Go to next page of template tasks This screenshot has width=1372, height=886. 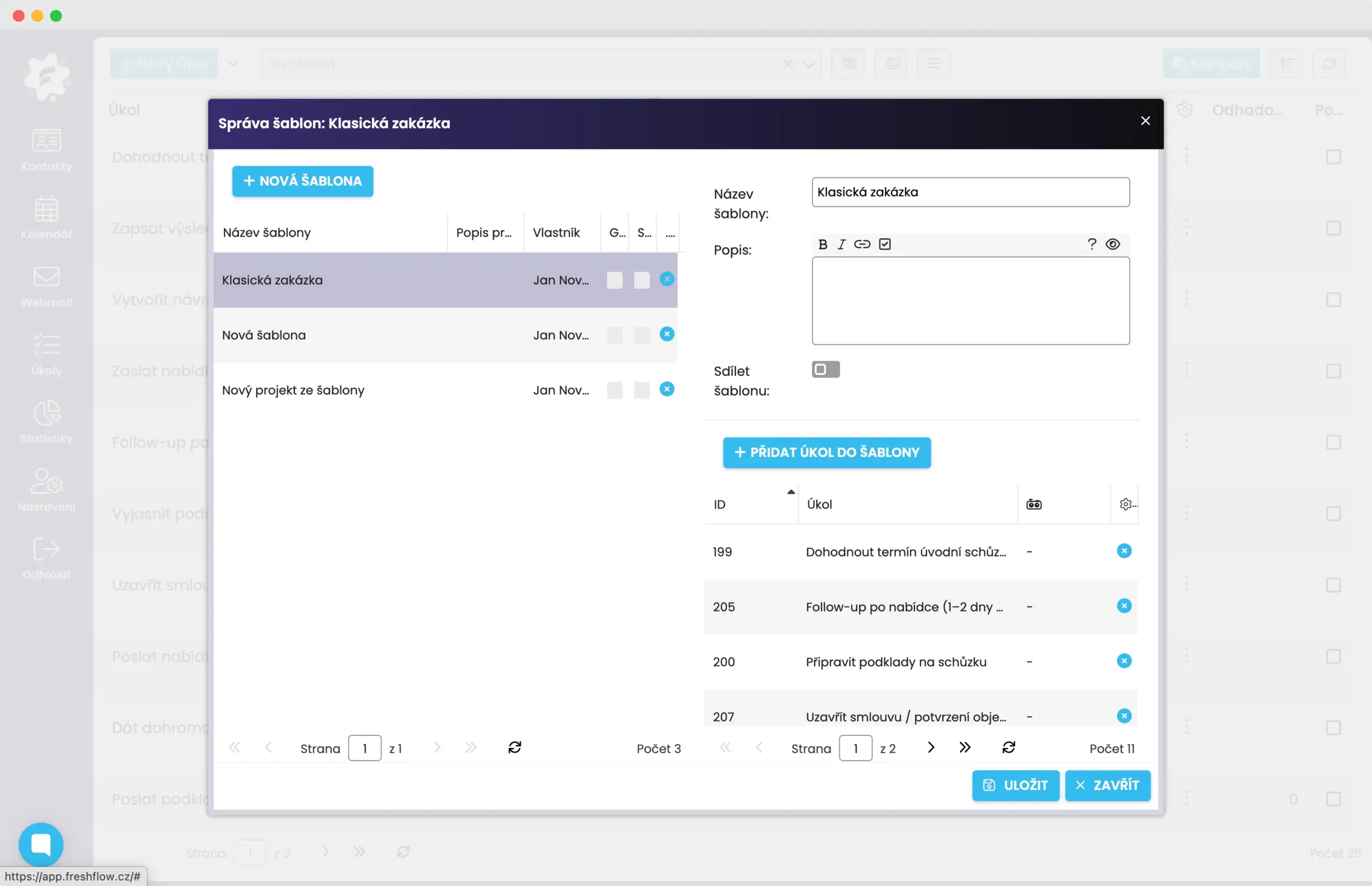930,747
